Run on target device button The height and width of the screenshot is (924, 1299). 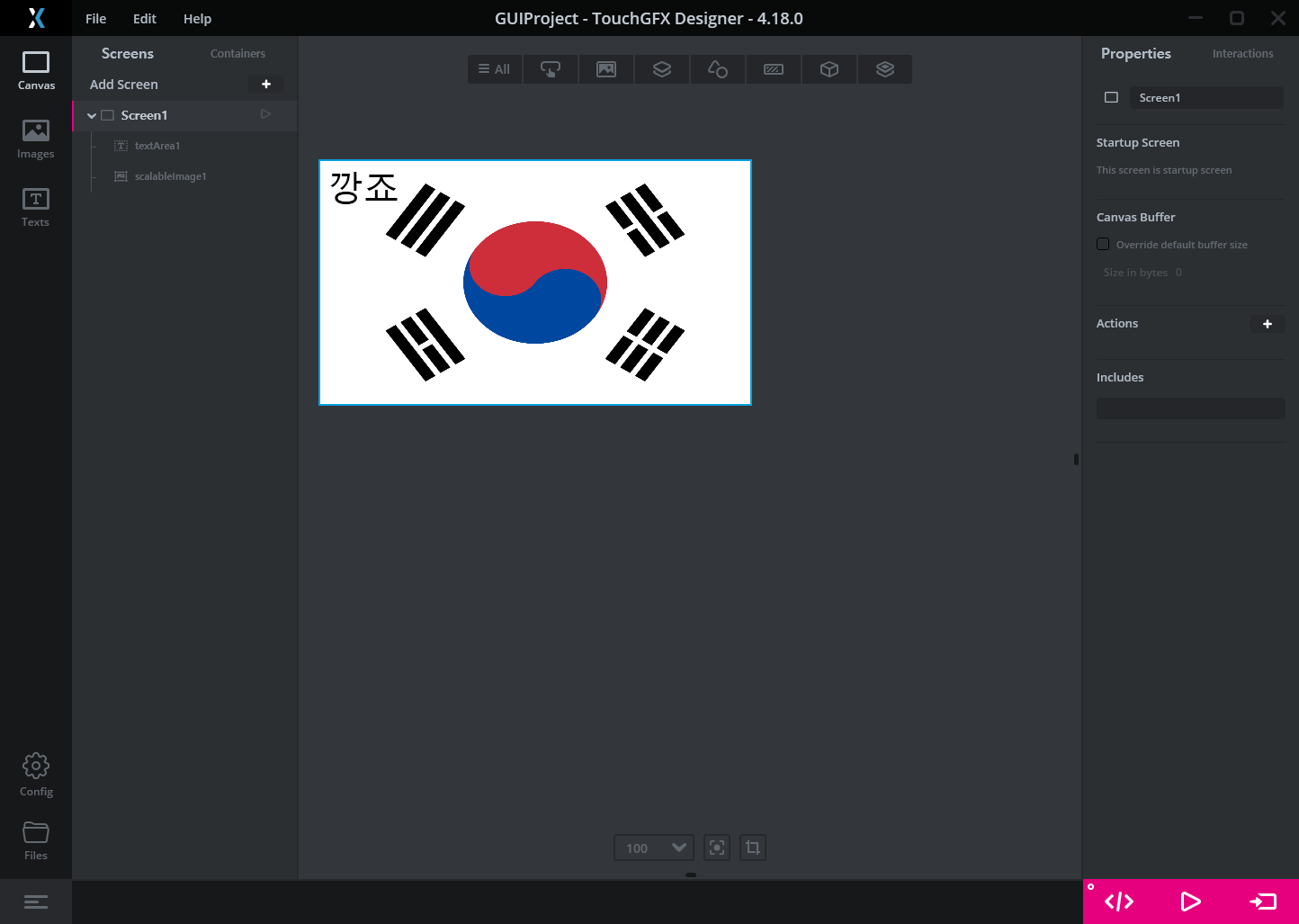click(1263, 902)
